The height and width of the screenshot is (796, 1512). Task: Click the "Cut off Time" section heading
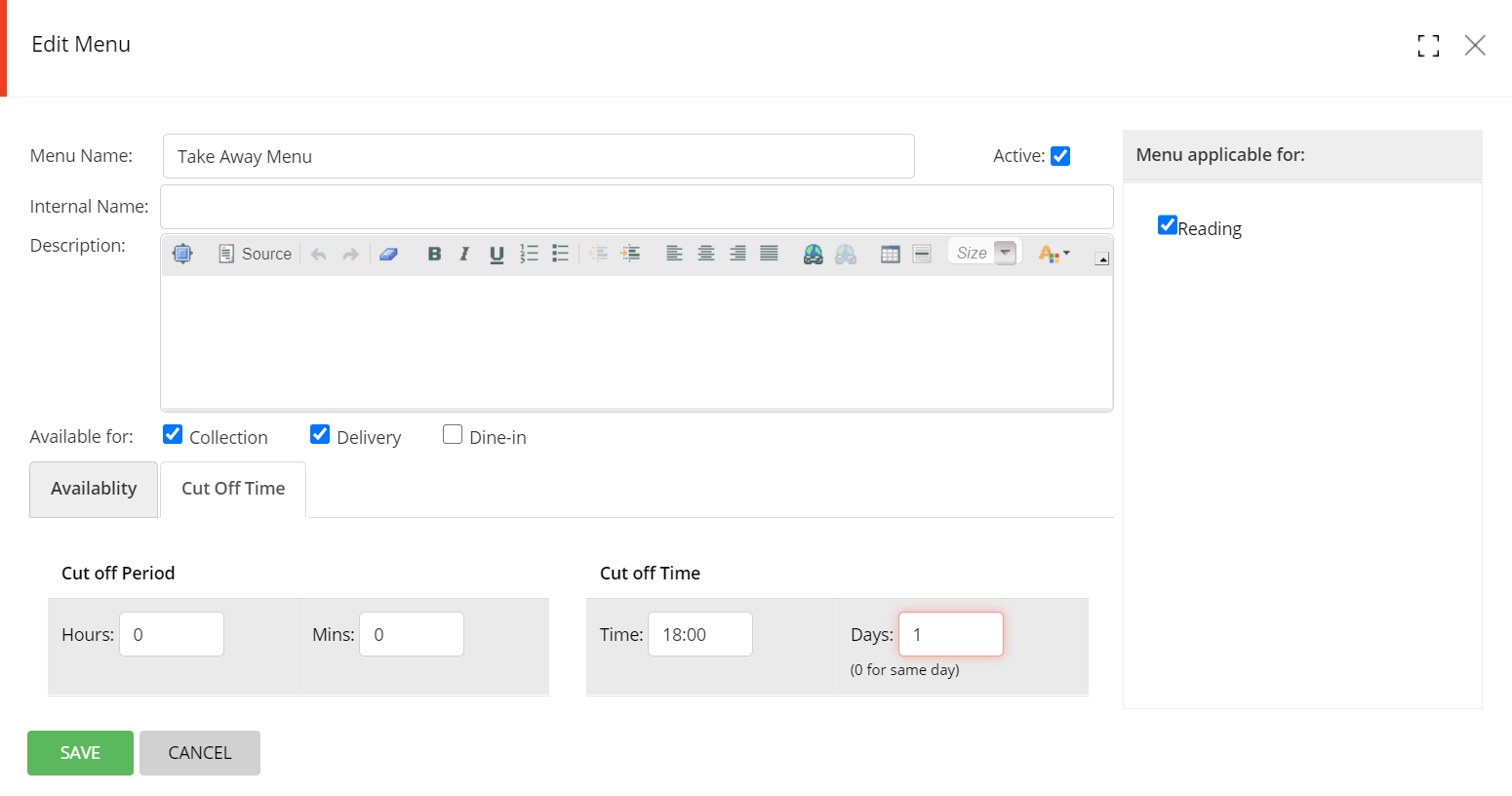[x=650, y=574]
